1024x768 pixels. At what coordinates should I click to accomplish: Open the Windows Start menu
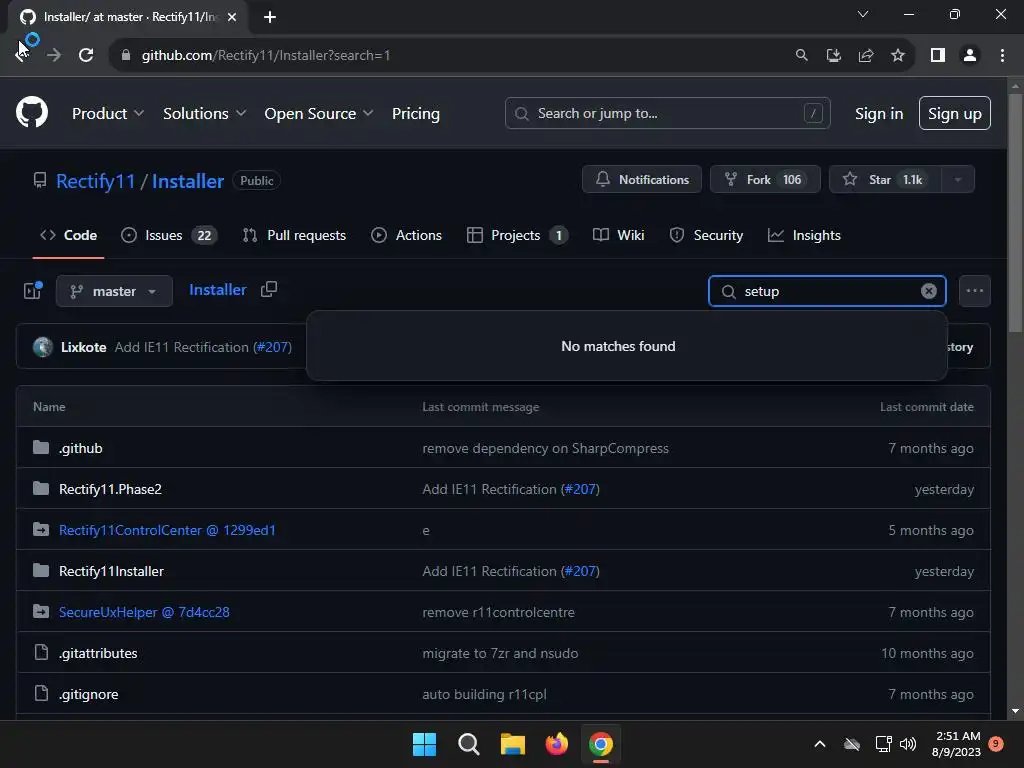(x=424, y=744)
